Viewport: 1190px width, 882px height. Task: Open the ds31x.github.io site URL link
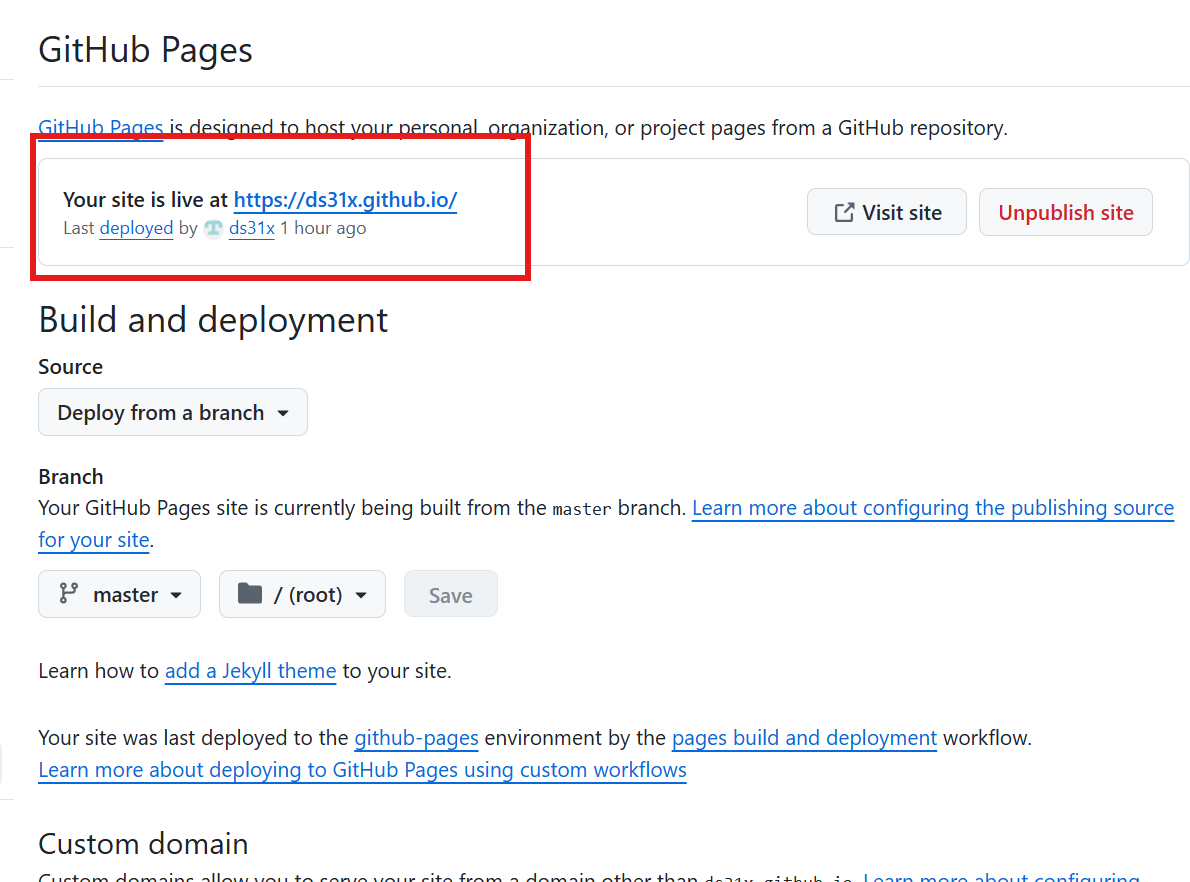point(345,200)
